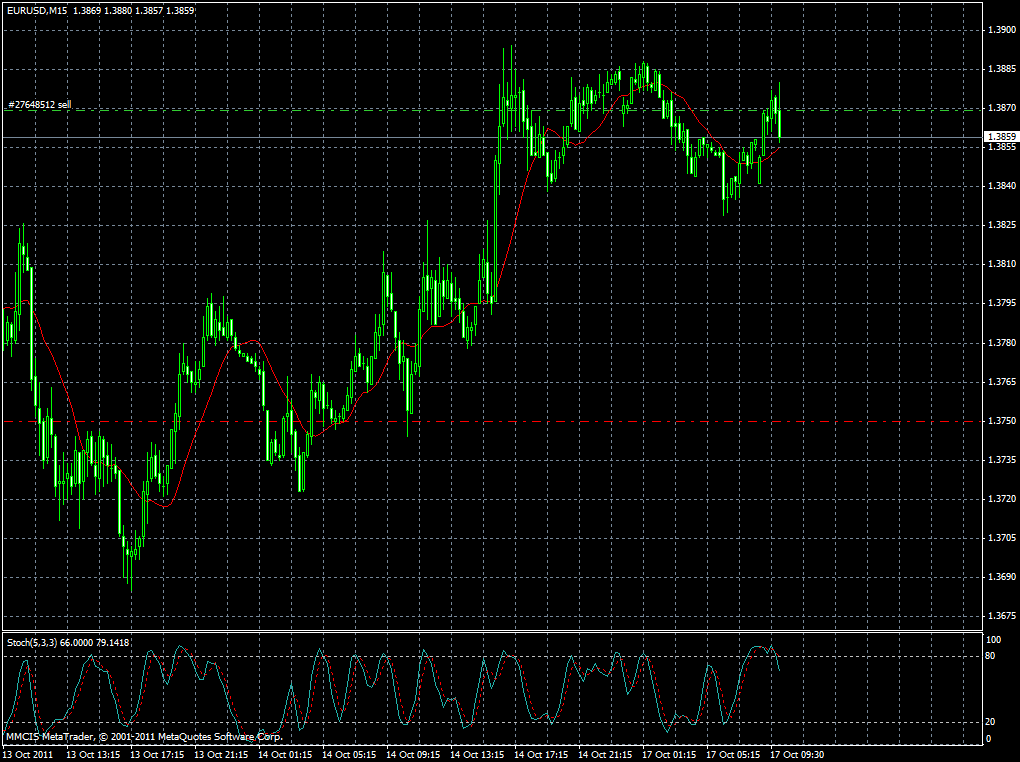Screen dimensions: 1020x762
Task: Click the 1.3750 price axis label
Action: click(1001, 421)
